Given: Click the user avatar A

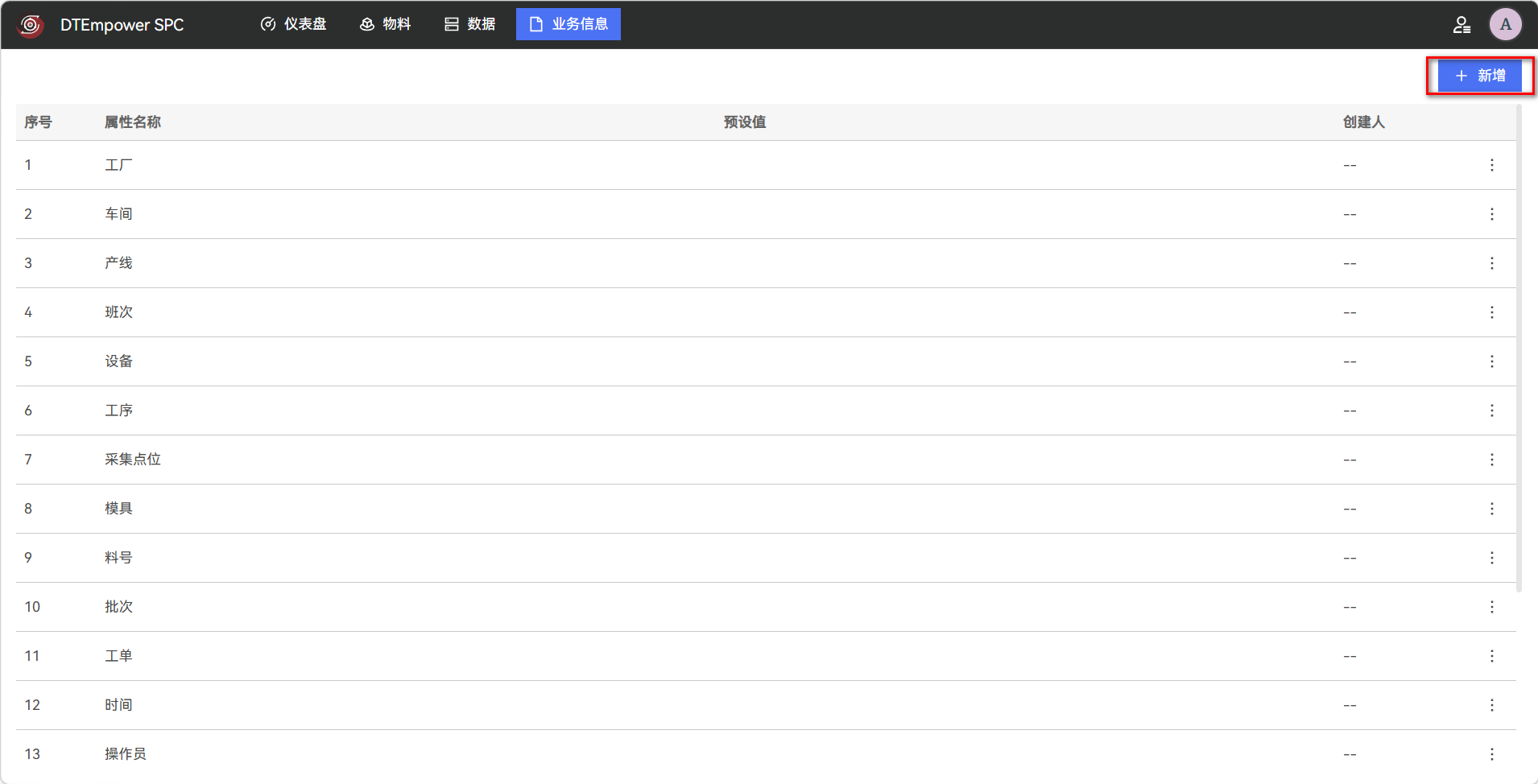Looking at the screenshot, I should [x=1505, y=24].
